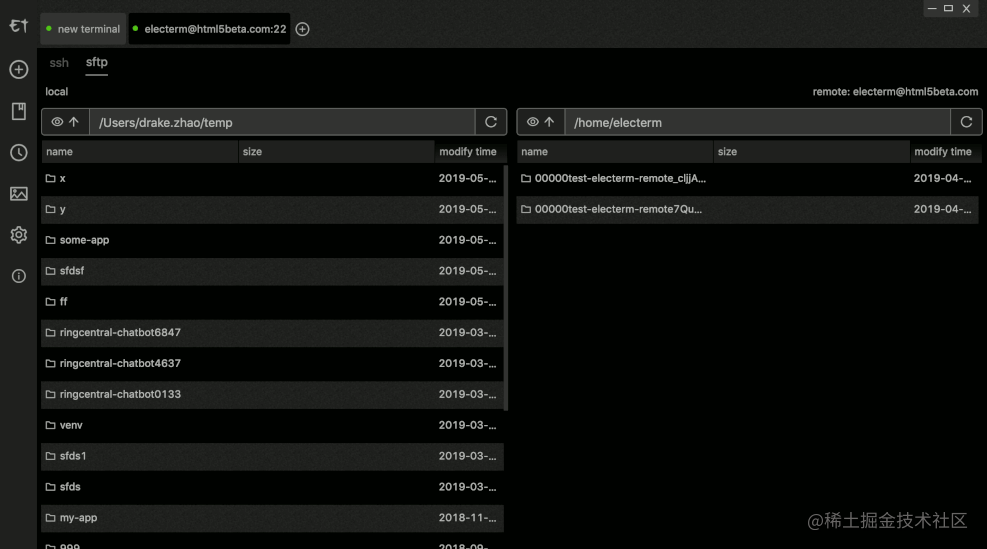Open new connection plus icon in sidebar
Viewport: 987px width, 549px height.
(x=19, y=69)
